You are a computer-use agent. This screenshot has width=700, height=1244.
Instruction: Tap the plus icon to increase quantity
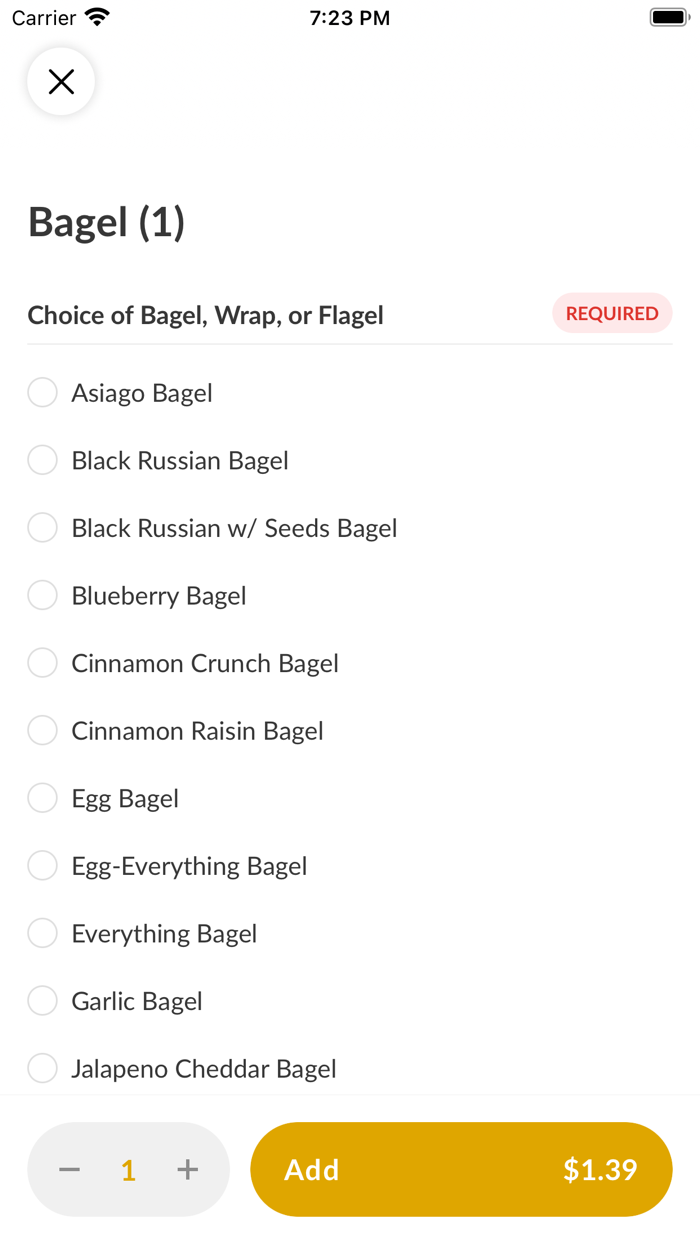click(187, 1169)
